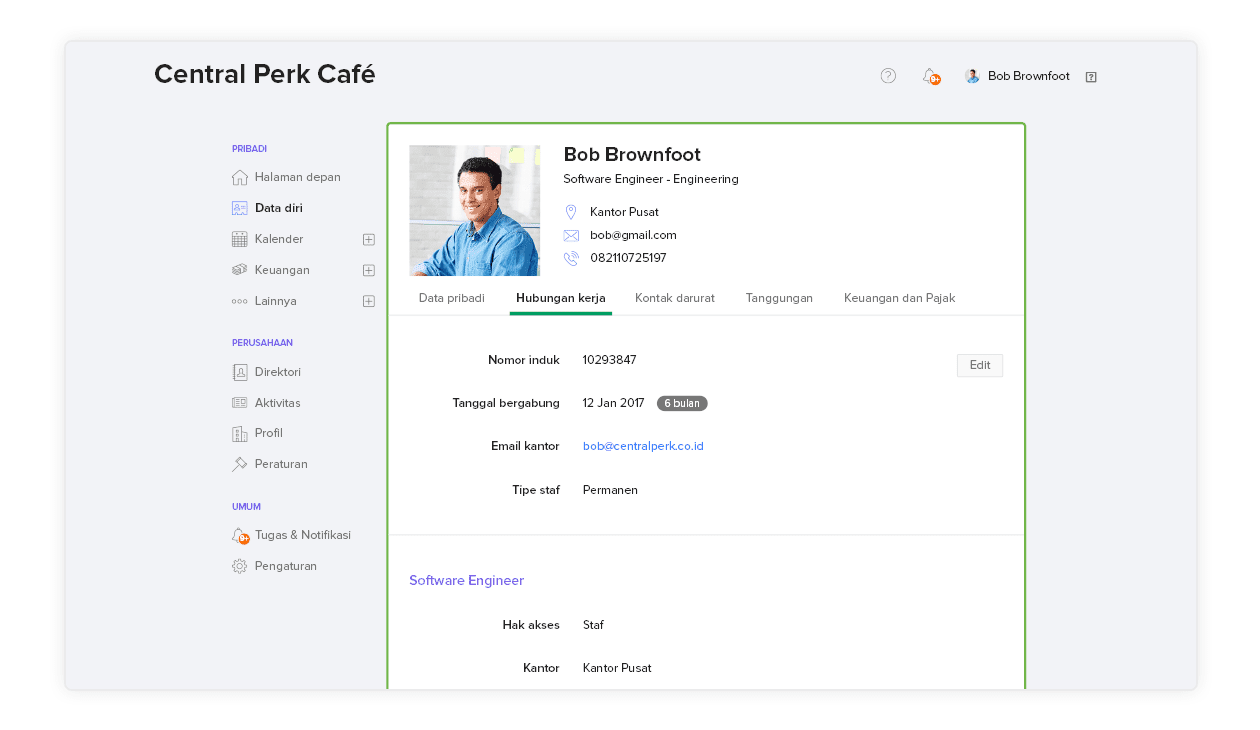
Task: Open Pengaturan settings in the sidebar
Action: pos(286,566)
